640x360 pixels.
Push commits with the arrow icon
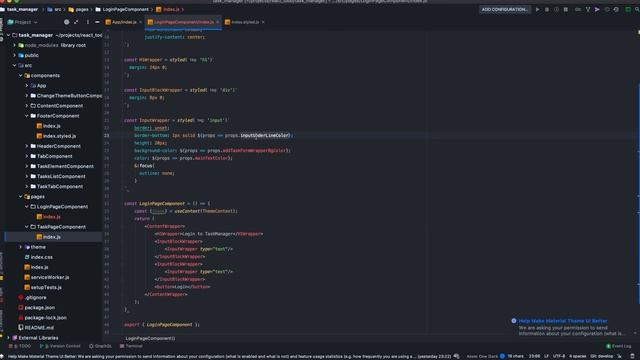click(x=597, y=9)
